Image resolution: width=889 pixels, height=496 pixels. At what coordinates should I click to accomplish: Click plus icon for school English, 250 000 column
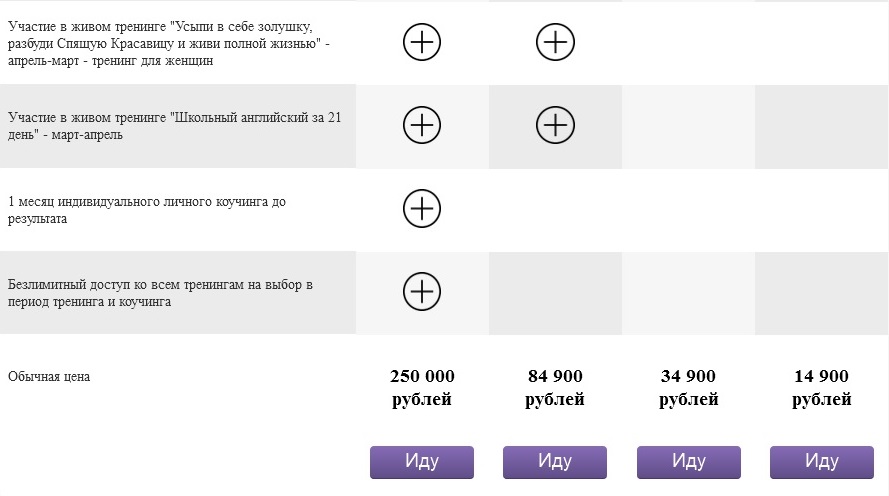pos(422,125)
